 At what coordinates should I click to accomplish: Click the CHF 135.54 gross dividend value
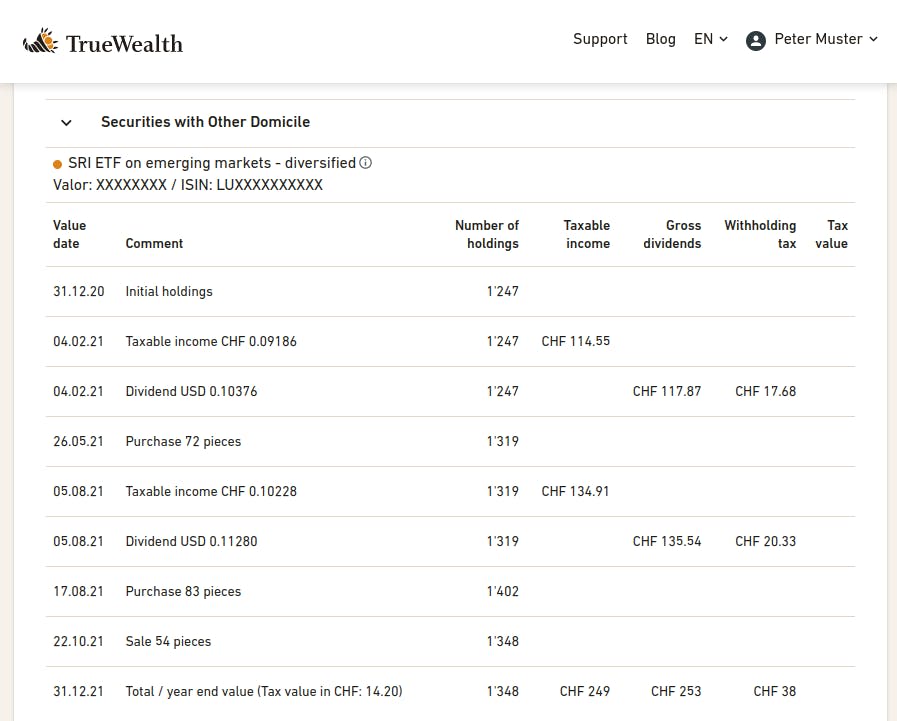tap(667, 541)
